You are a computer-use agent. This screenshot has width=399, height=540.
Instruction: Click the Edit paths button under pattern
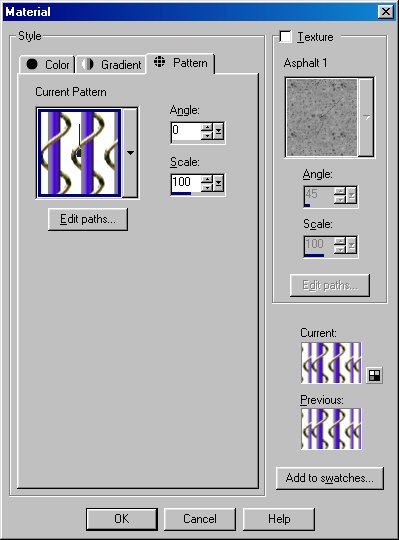point(88,219)
